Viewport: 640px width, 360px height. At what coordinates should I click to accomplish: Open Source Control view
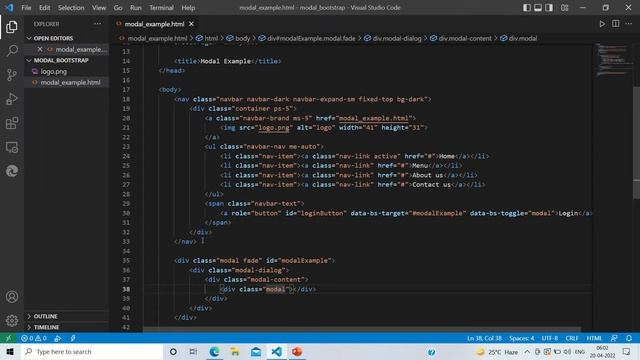[12, 75]
